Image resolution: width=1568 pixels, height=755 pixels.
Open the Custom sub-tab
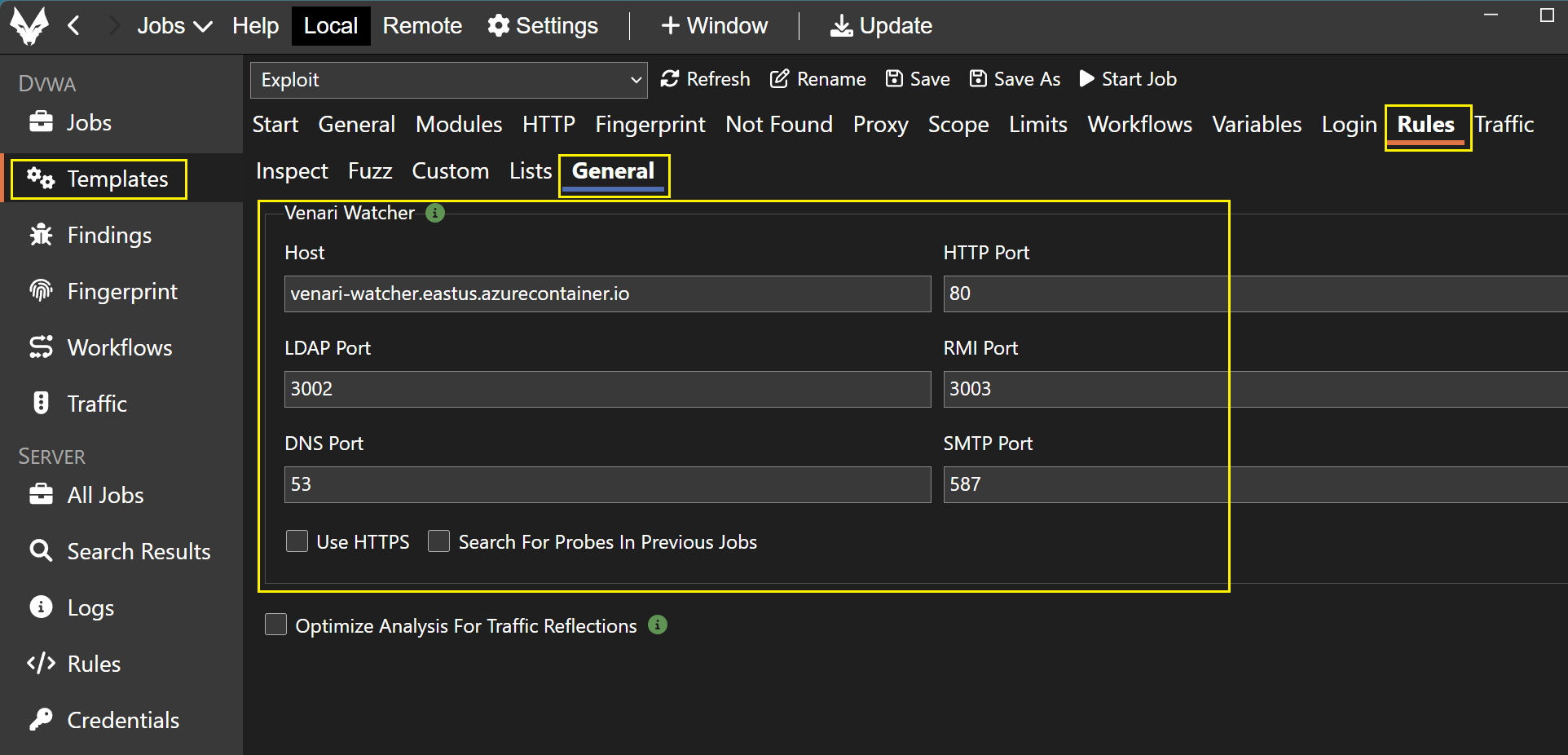pos(450,171)
